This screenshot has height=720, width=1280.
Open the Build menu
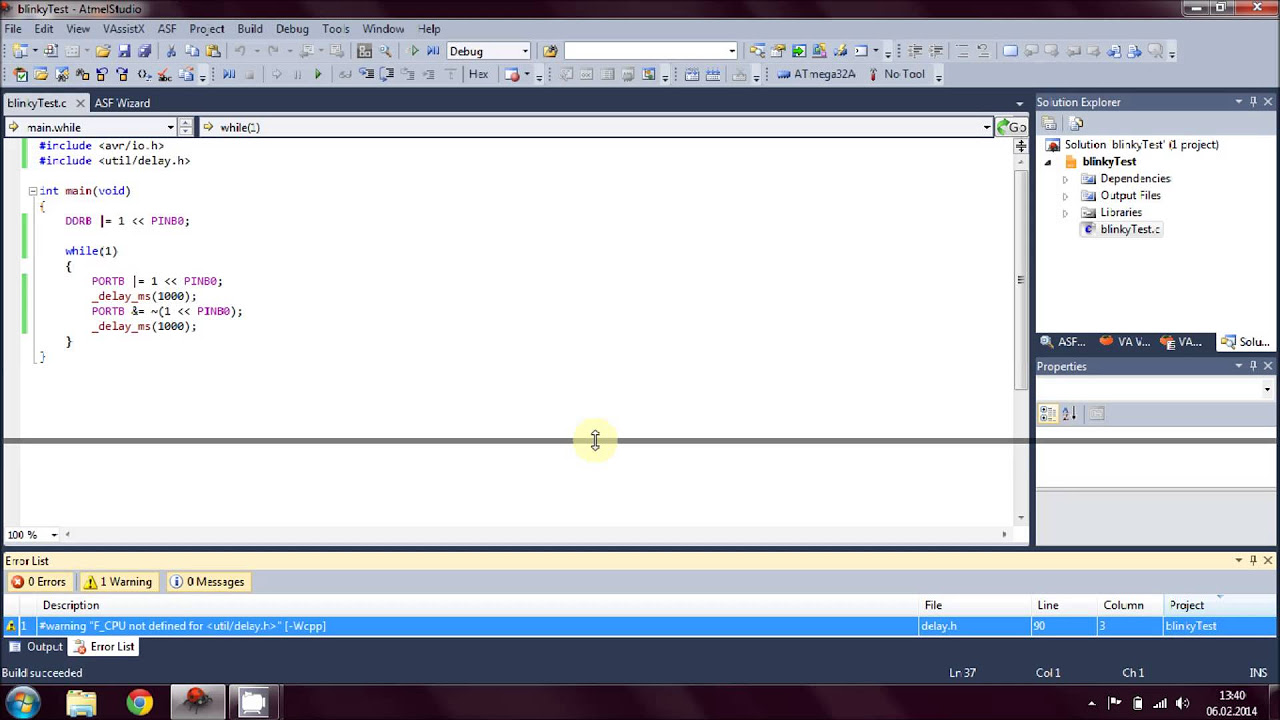250,29
